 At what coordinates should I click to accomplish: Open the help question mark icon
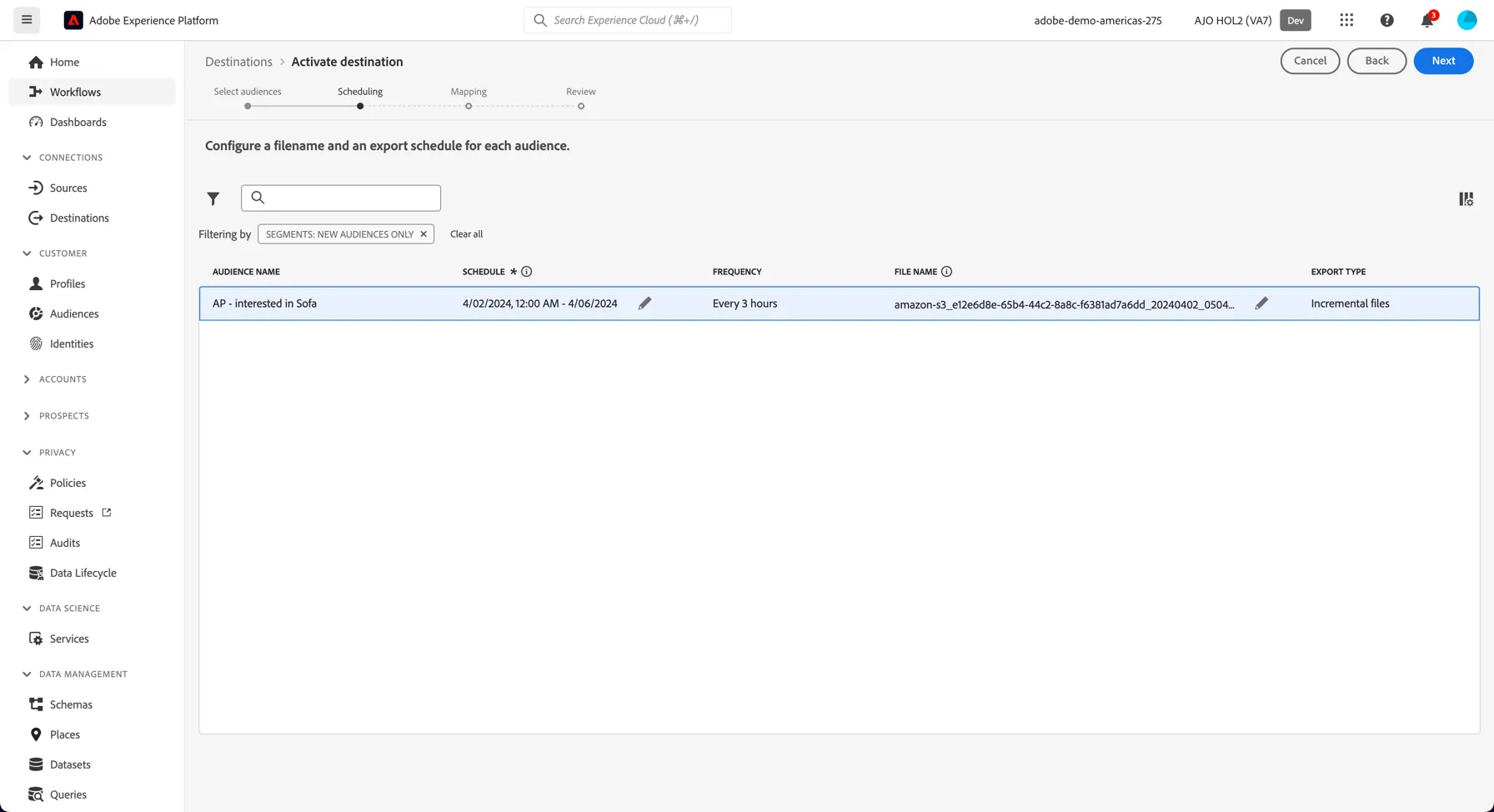(1386, 20)
